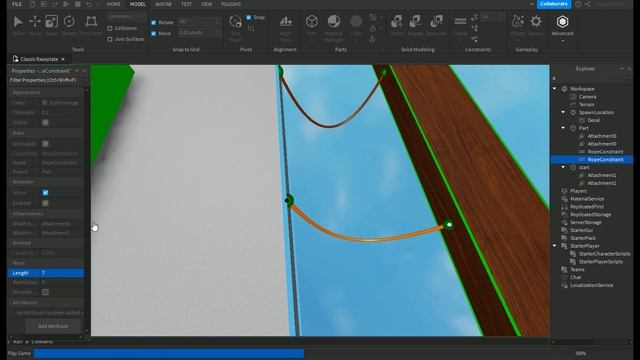Toggle the Rotate snap checkbox
The image size is (640, 360).
pyautogui.click(x=153, y=22)
